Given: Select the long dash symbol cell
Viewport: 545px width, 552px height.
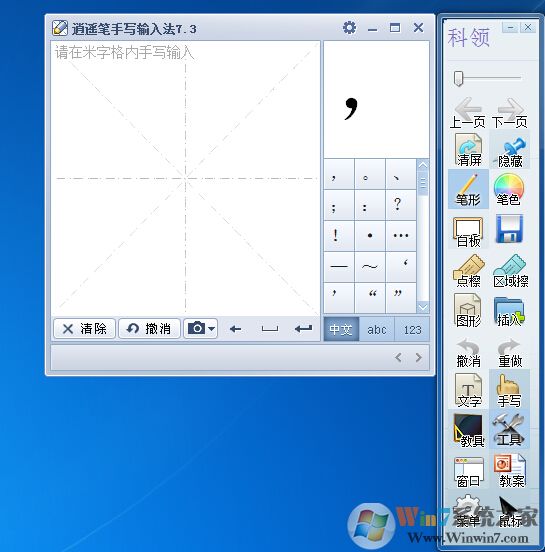Looking at the screenshot, I should [x=339, y=266].
